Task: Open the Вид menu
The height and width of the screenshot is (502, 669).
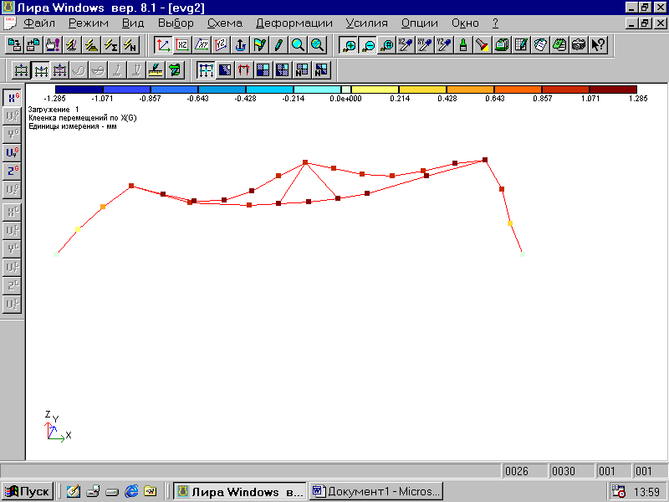Action: pyautogui.click(x=133, y=23)
